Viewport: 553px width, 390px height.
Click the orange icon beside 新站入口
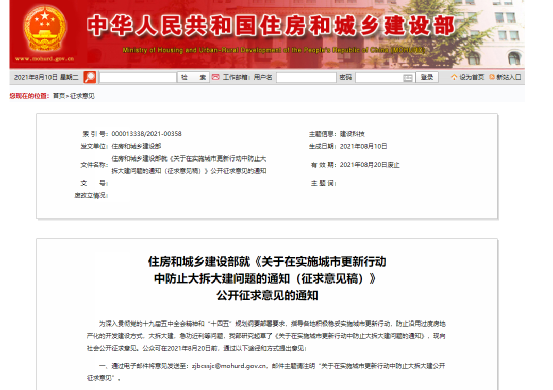[x=492, y=77]
